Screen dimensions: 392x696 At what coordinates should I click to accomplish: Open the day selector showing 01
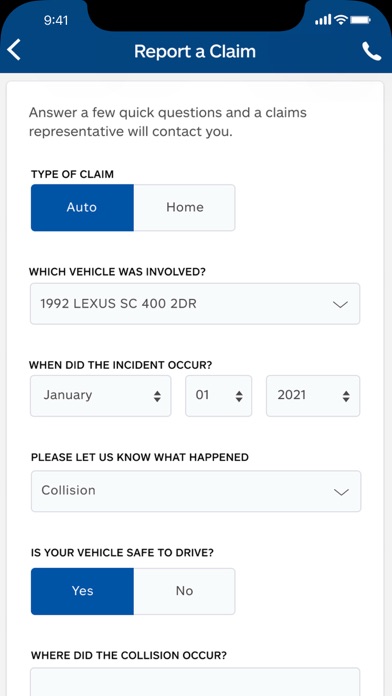pyautogui.click(x=218, y=396)
